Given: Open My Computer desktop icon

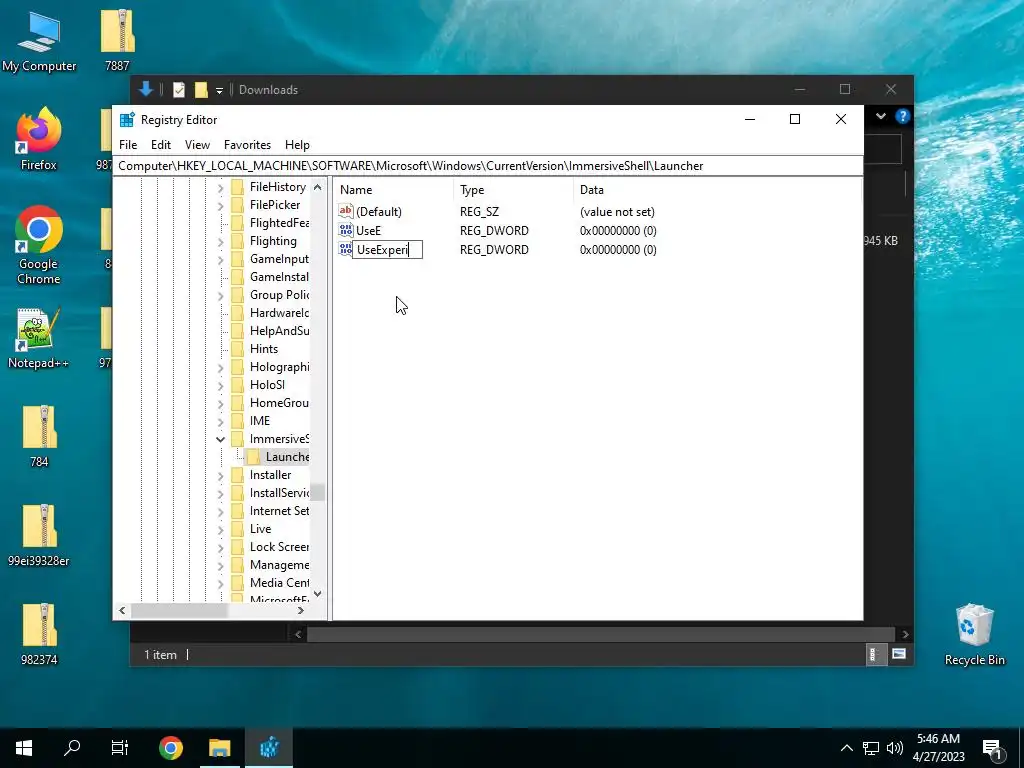Looking at the screenshot, I should pyautogui.click(x=39, y=42).
